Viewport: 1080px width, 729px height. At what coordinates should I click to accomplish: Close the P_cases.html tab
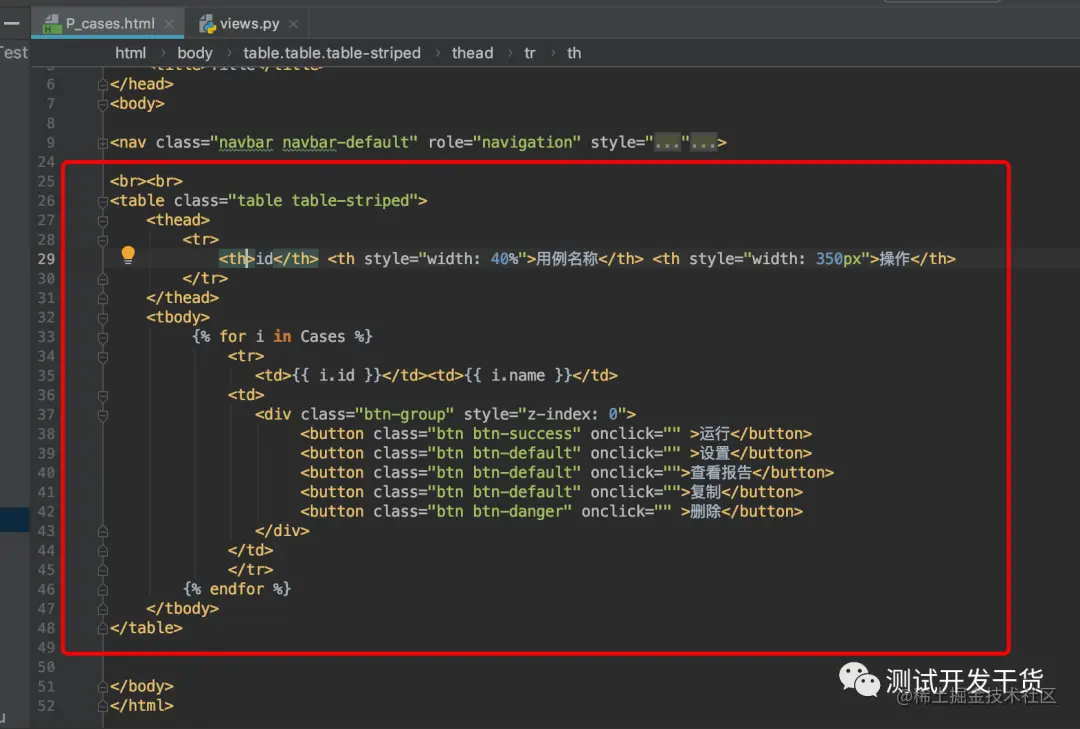[169, 23]
